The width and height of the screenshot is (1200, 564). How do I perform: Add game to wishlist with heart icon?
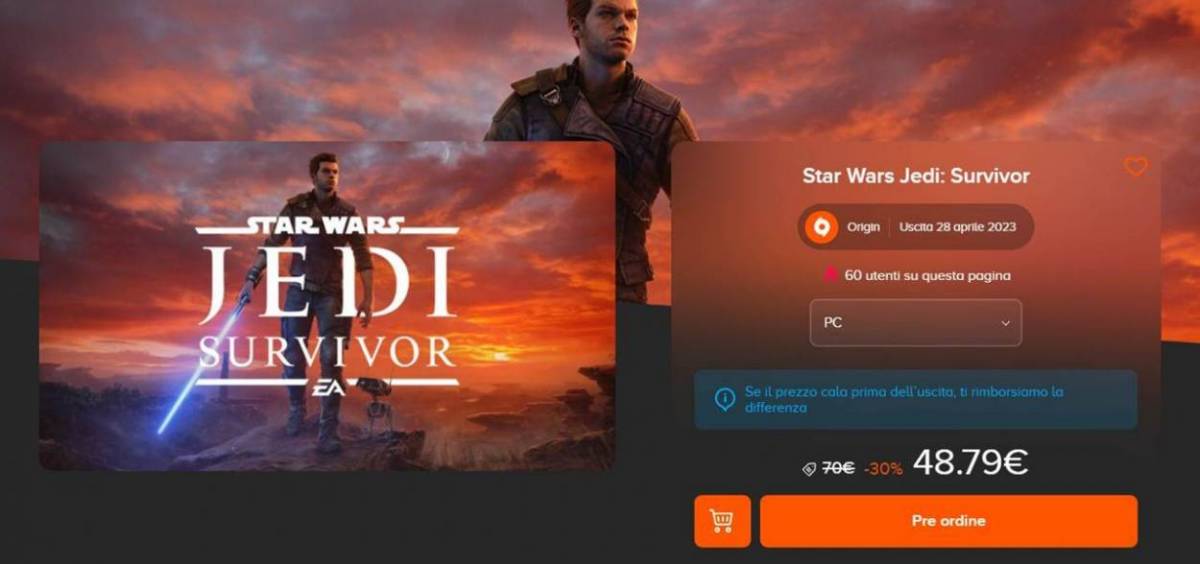click(1135, 167)
